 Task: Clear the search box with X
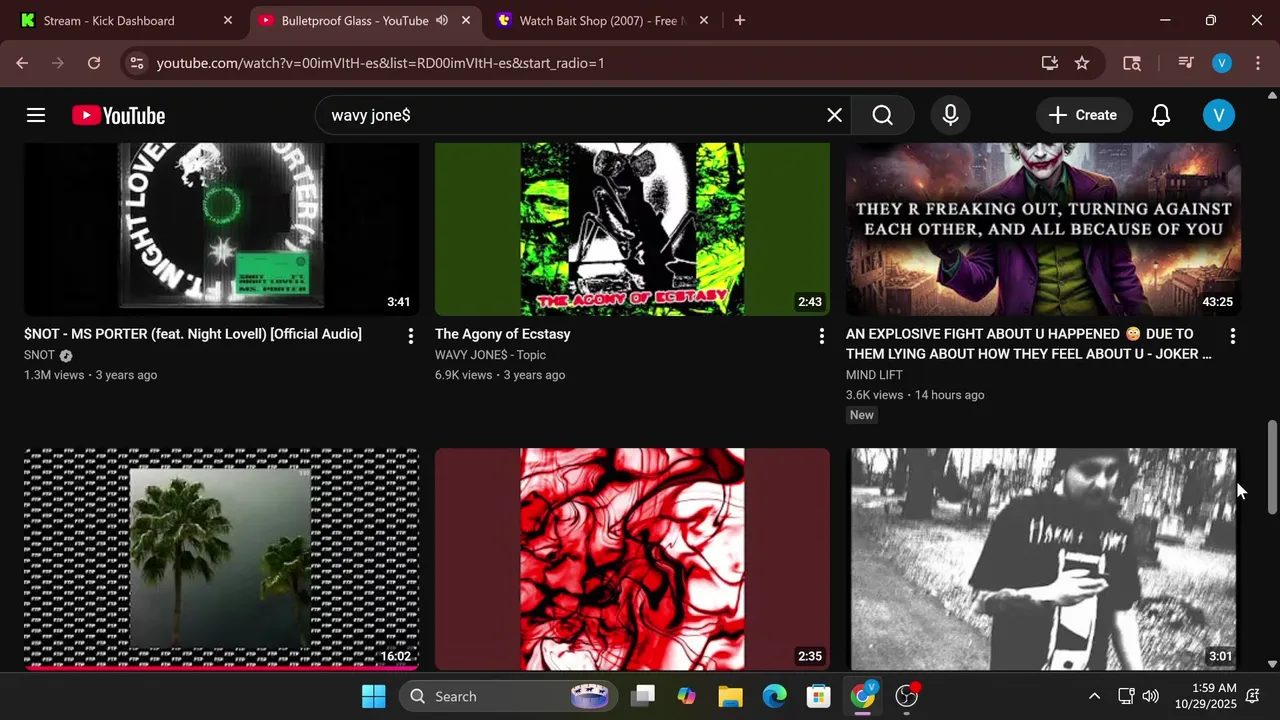[x=834, y=115]
